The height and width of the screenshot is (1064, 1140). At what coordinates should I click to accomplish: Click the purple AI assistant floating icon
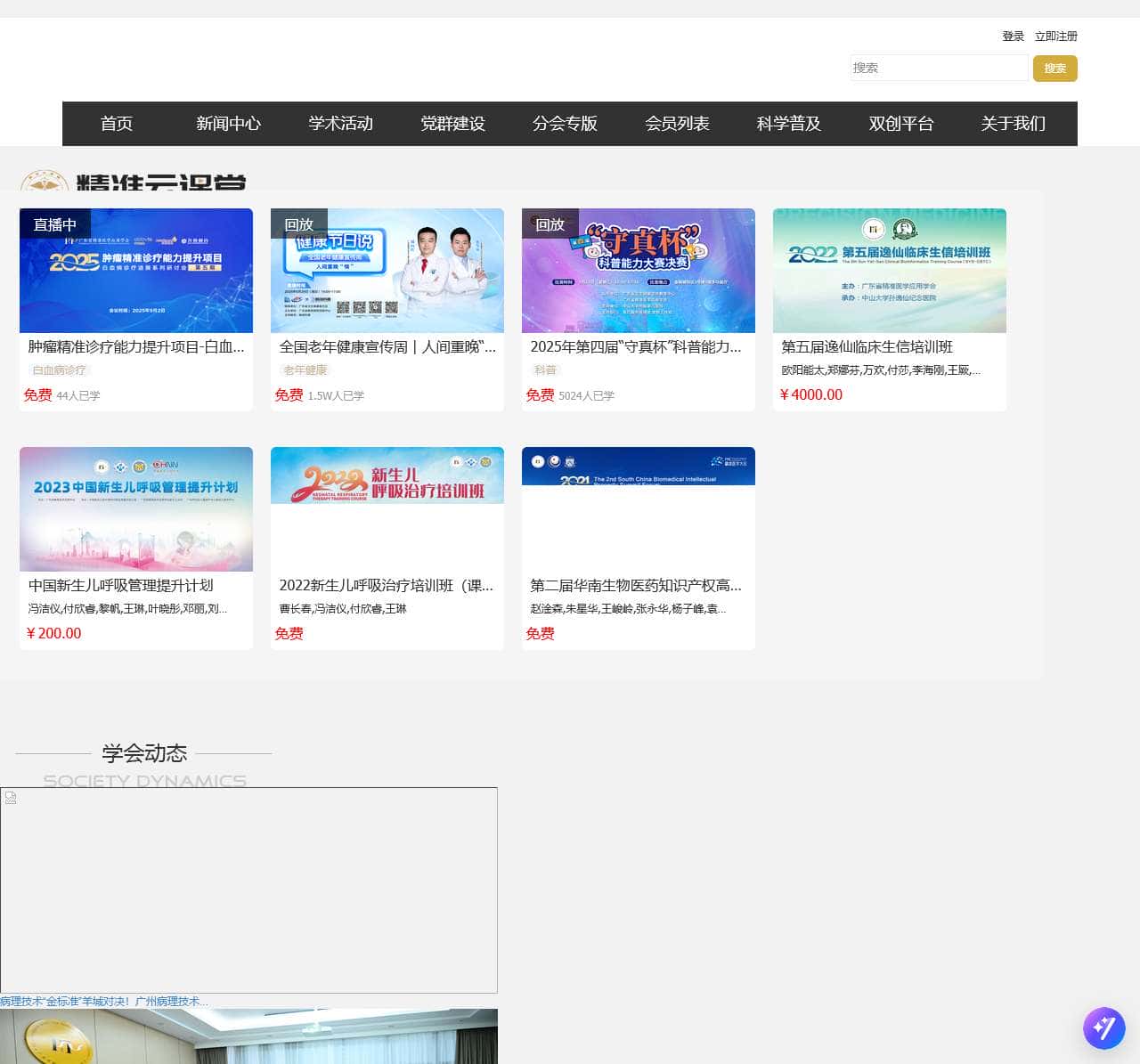[1103, 1027]
